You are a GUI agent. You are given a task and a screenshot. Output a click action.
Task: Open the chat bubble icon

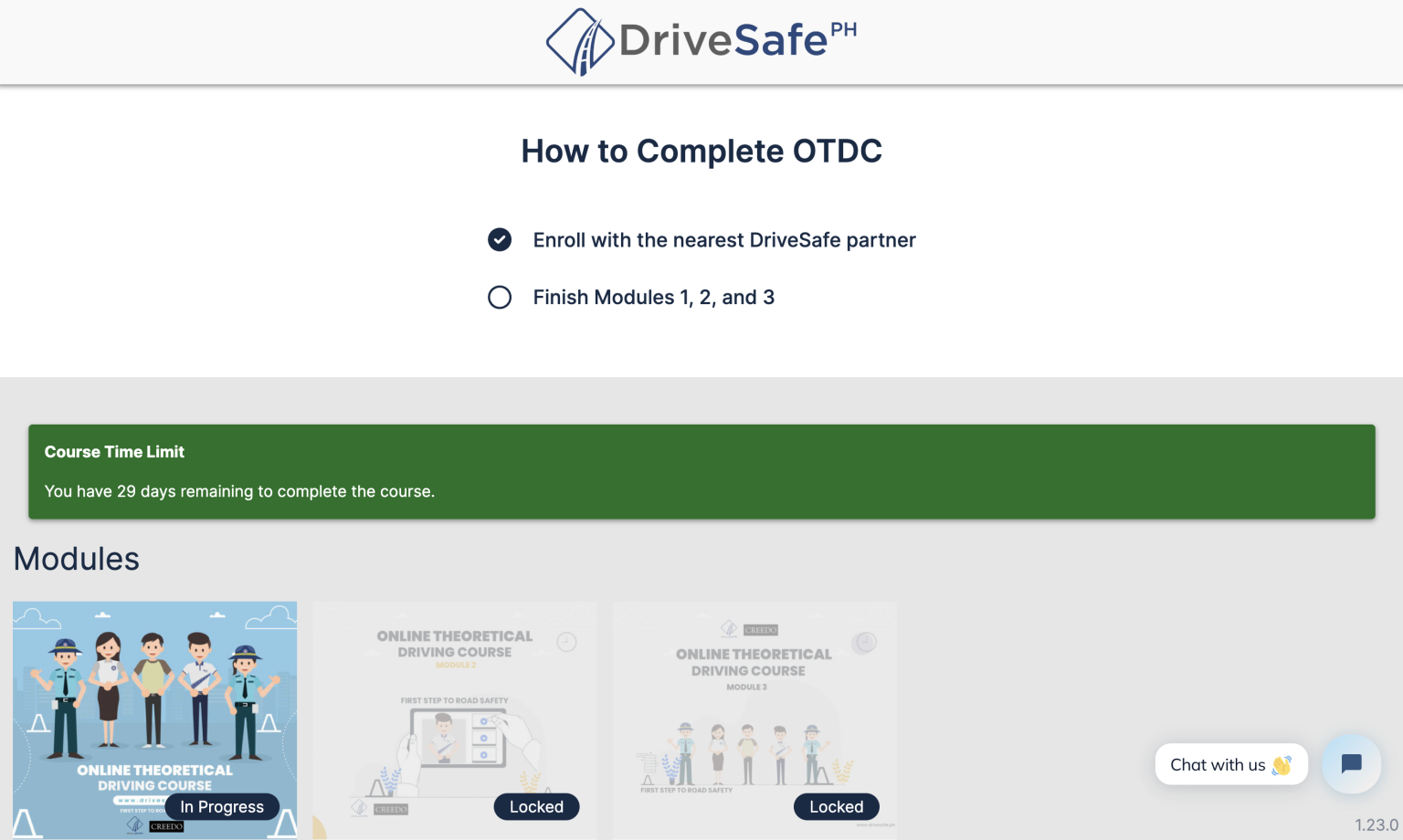(1351, 764)
